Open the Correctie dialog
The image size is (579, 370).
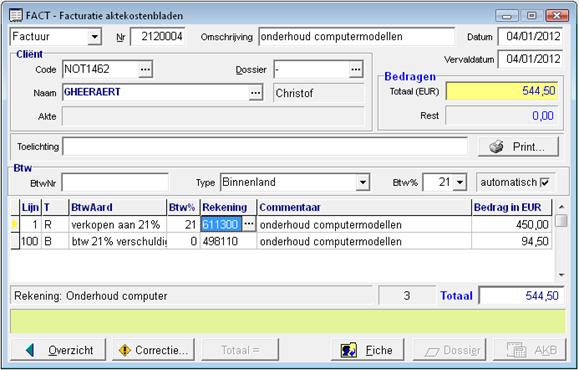153,350
